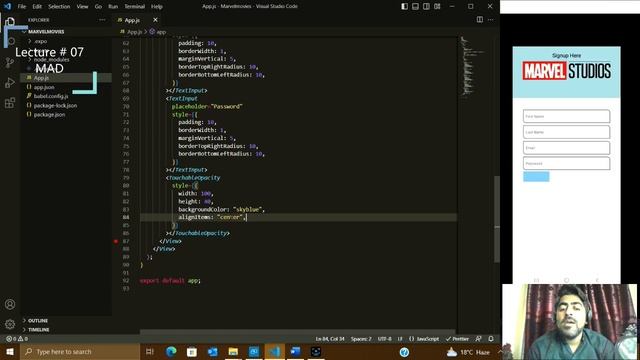Open the View menu
The width and height of the screenshot is (640, 360).
click(x=82, y=7)
